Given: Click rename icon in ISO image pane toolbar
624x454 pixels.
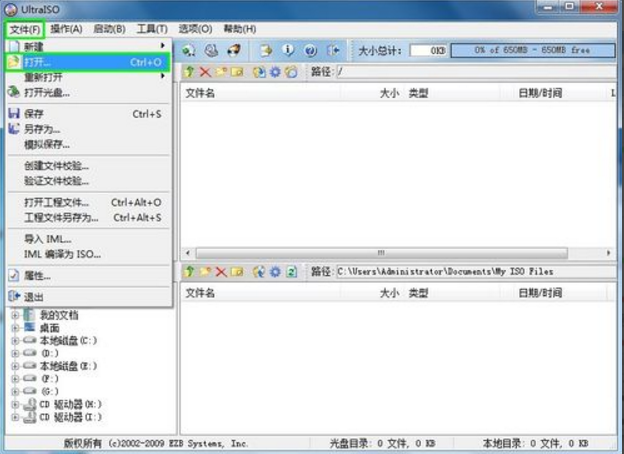Looking at the screenshot, I should point(237,72).
